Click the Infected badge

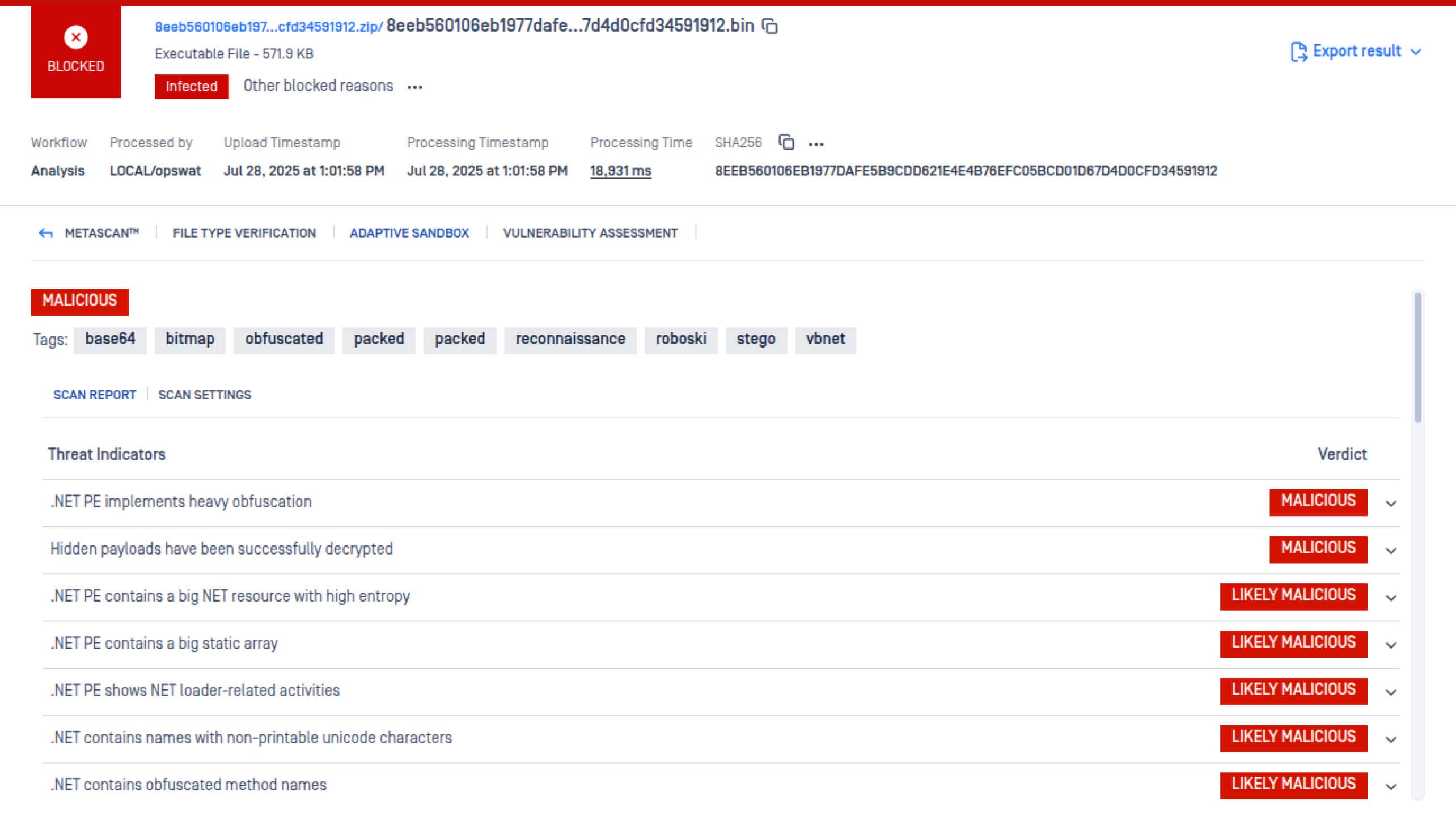[191, 86]
